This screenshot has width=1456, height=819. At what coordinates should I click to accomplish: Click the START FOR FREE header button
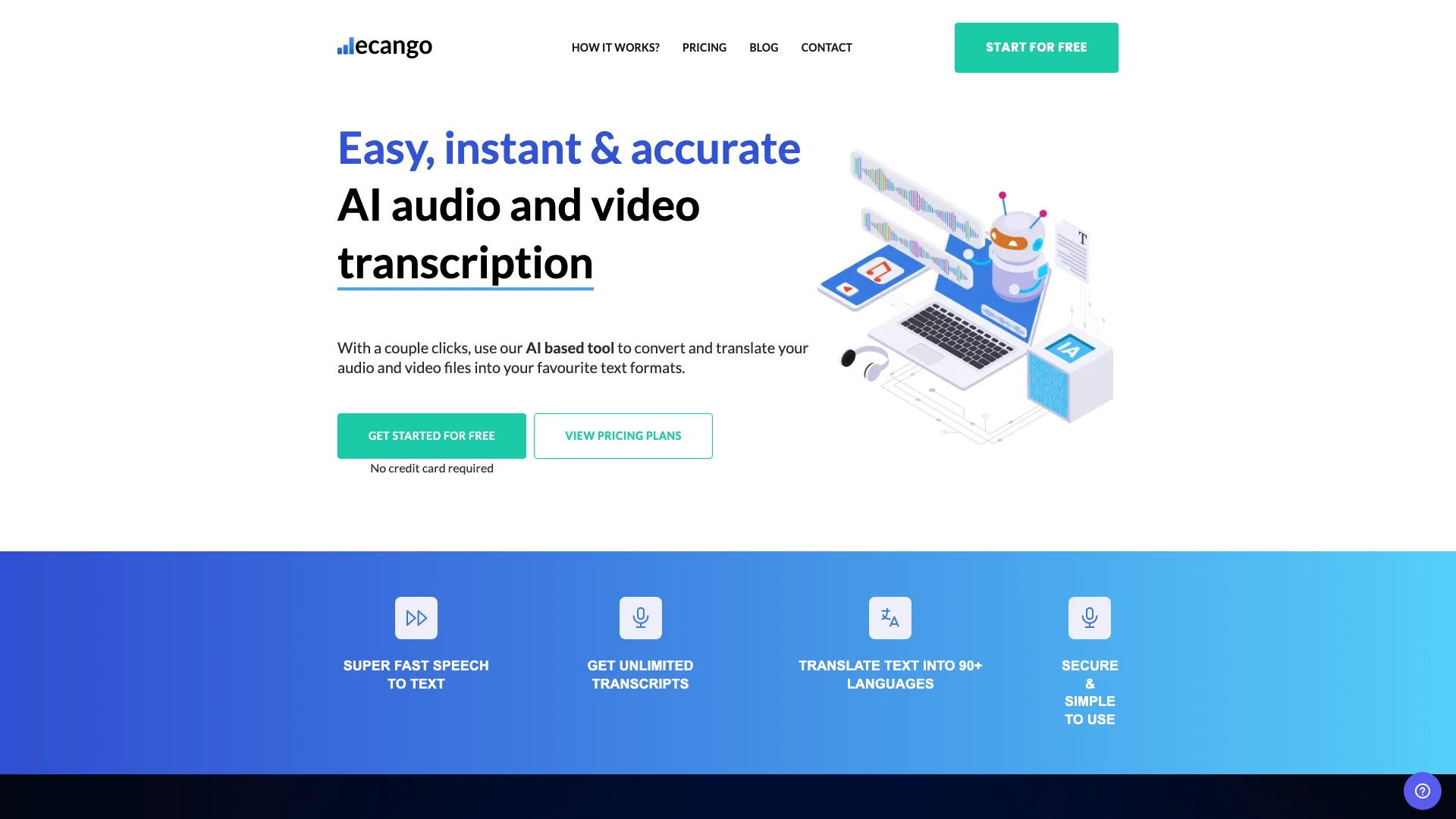click(x=1036, y=47)
